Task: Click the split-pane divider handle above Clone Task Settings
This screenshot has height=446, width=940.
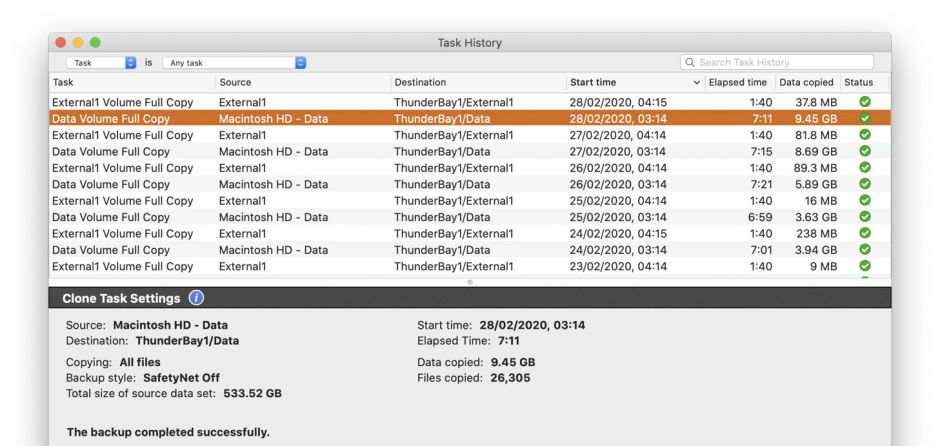Action: pyautogui.click(x=470, y=282)
